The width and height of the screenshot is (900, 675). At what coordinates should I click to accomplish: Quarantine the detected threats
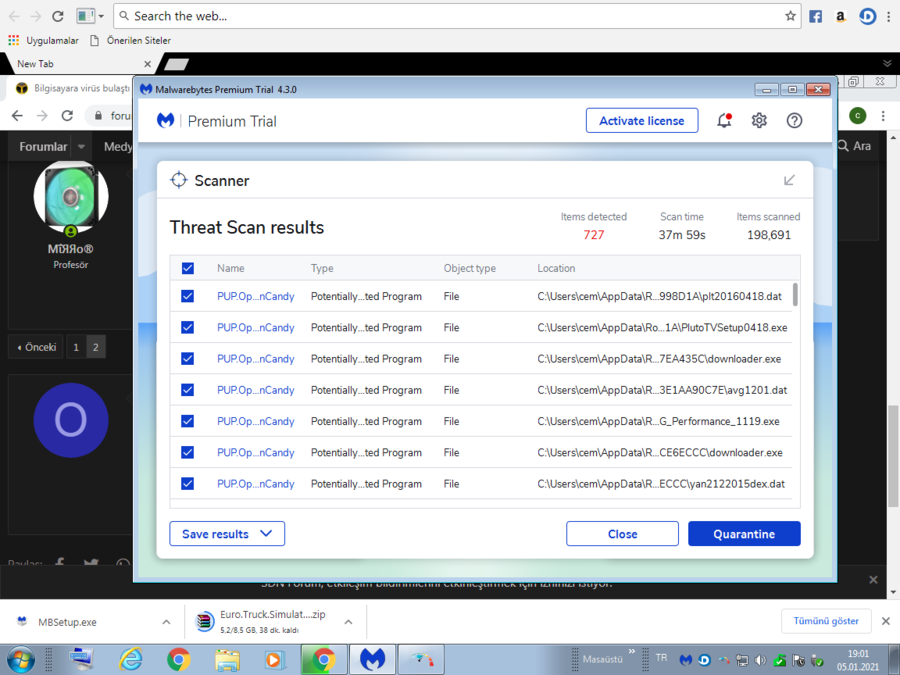(744, 534)
